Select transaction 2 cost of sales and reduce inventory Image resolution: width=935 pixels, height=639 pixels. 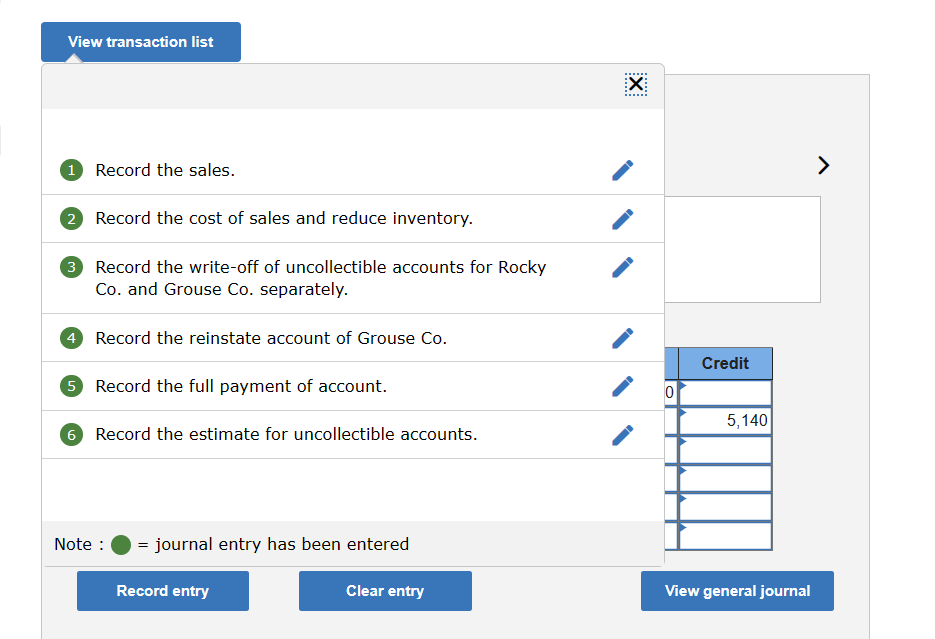point(284,218)
